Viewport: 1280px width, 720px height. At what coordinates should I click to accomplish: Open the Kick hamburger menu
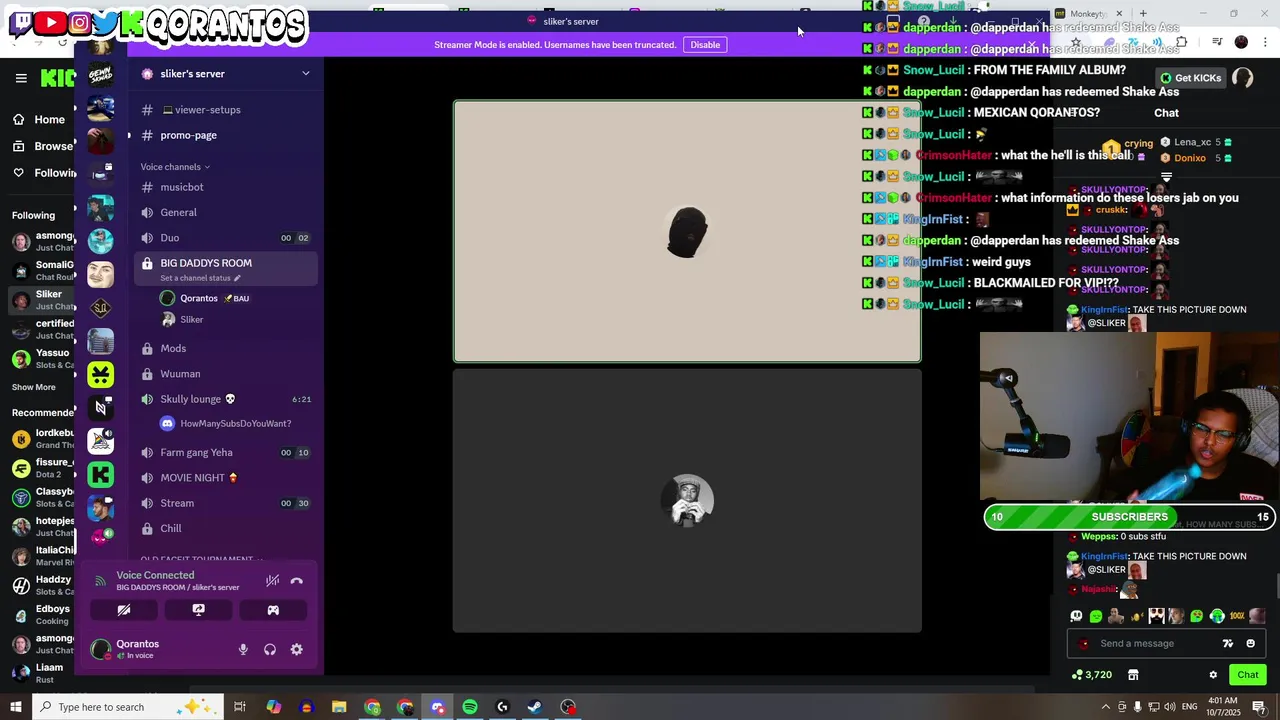(x=21, y=78)
